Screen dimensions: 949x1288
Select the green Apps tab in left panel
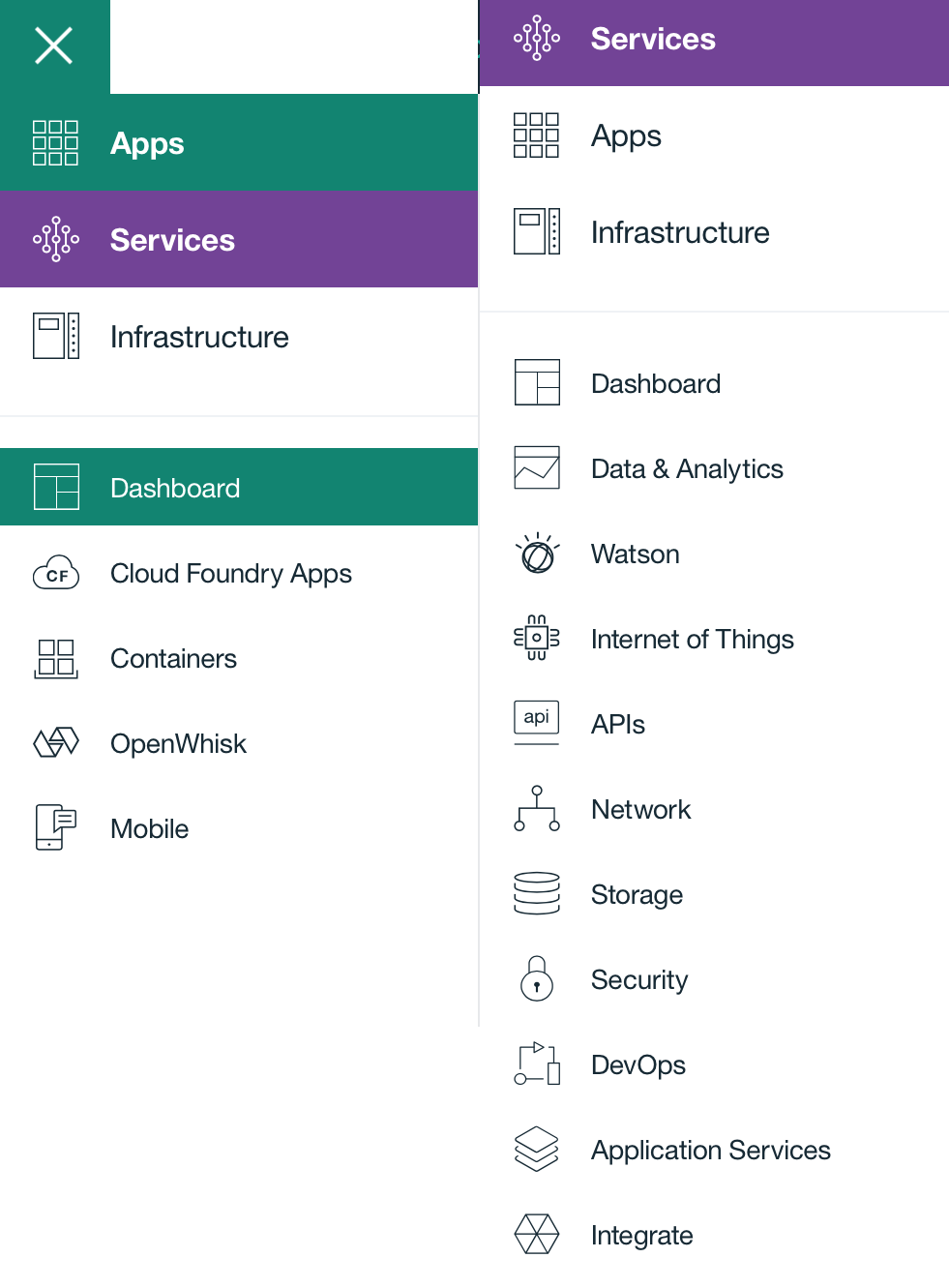tap(239, 143)
